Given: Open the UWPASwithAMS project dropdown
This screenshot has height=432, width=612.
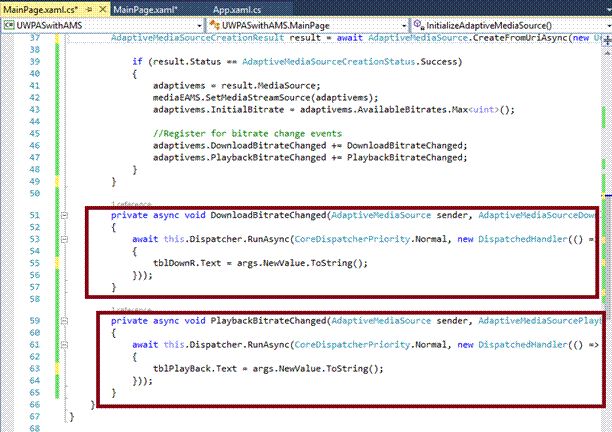Looking at the screenshot, I should (x=199, y=26).
